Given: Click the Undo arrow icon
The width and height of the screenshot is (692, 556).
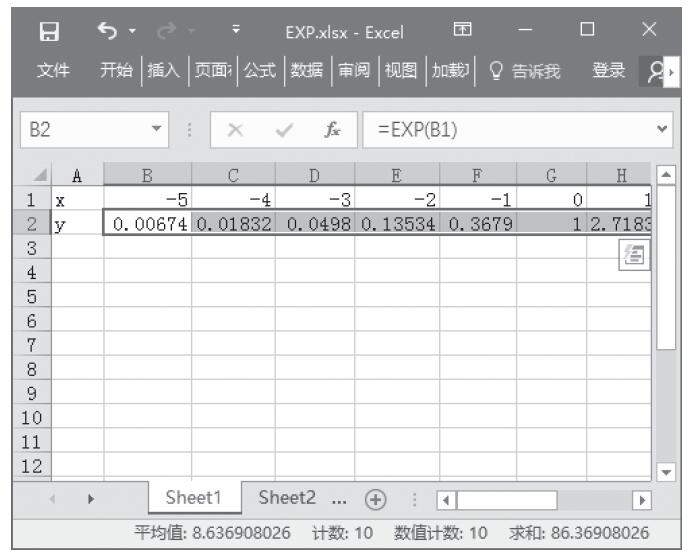Looking at the screenshot, I should click(x=103, y=32).
